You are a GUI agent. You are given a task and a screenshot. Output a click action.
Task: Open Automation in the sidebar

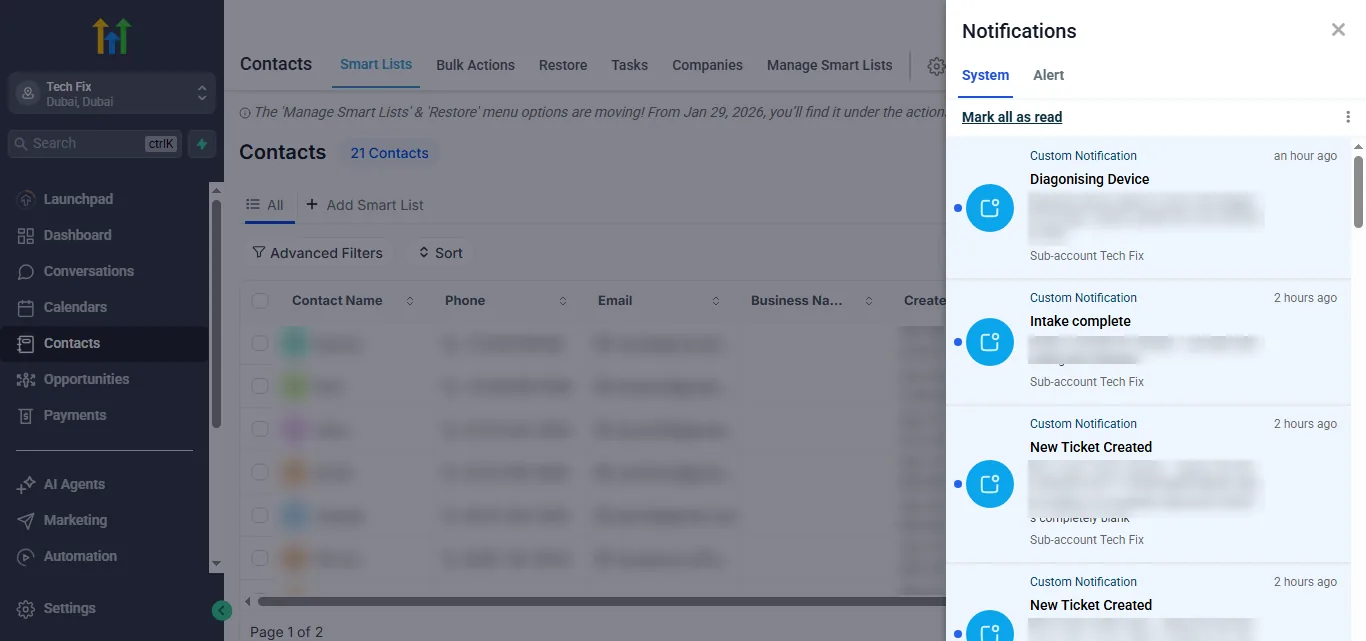pos(104,556)
